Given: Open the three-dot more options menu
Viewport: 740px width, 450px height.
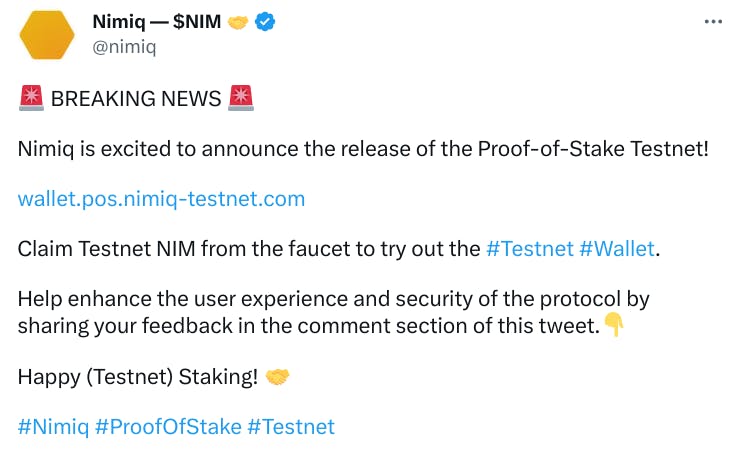Looking at the screenshot, I should point(712,21).
